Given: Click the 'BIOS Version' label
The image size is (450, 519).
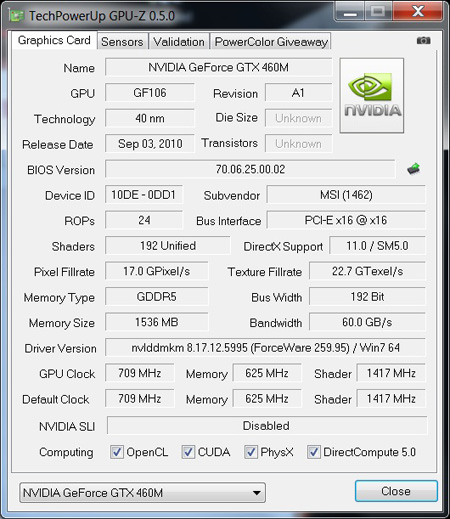Looking at the screenshot, I should point(61,170).
